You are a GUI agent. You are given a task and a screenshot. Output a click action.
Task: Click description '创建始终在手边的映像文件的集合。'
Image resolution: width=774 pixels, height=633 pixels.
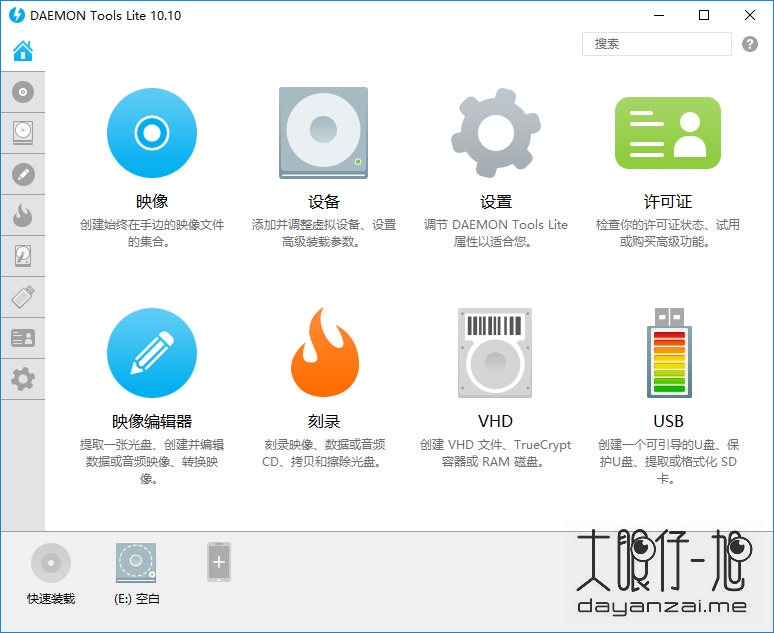152,233
